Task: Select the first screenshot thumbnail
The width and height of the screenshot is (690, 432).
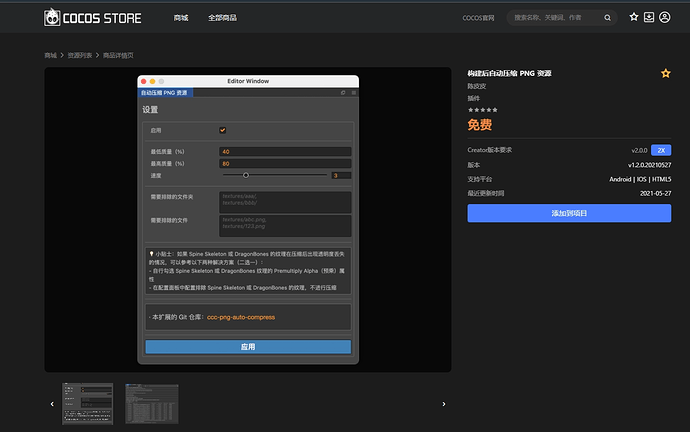Action: pos(87,403)
